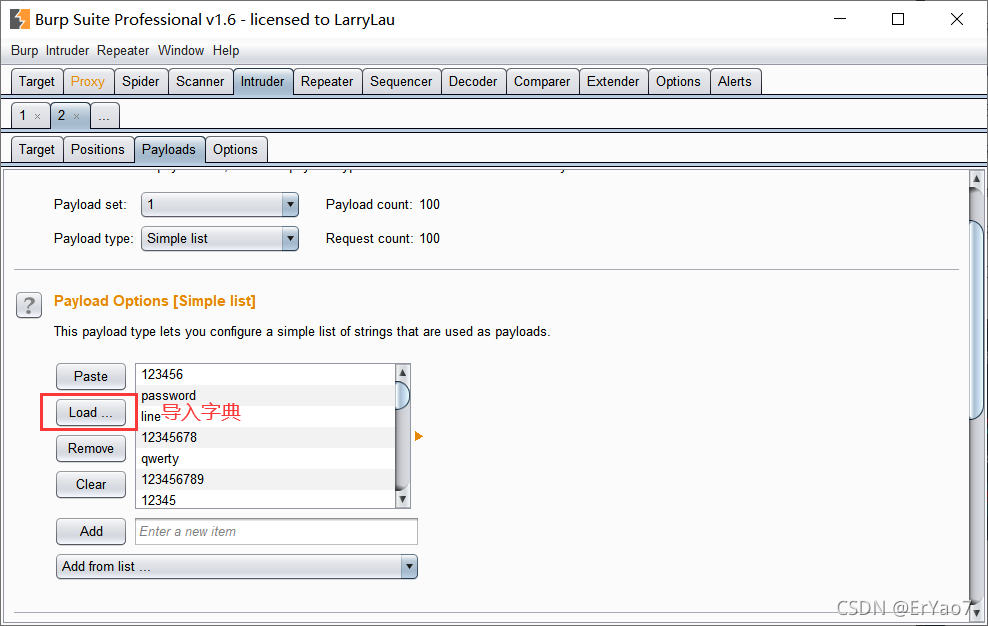Open the Repeater menu in menu bar
988x626 pixels.
(123, 50)
